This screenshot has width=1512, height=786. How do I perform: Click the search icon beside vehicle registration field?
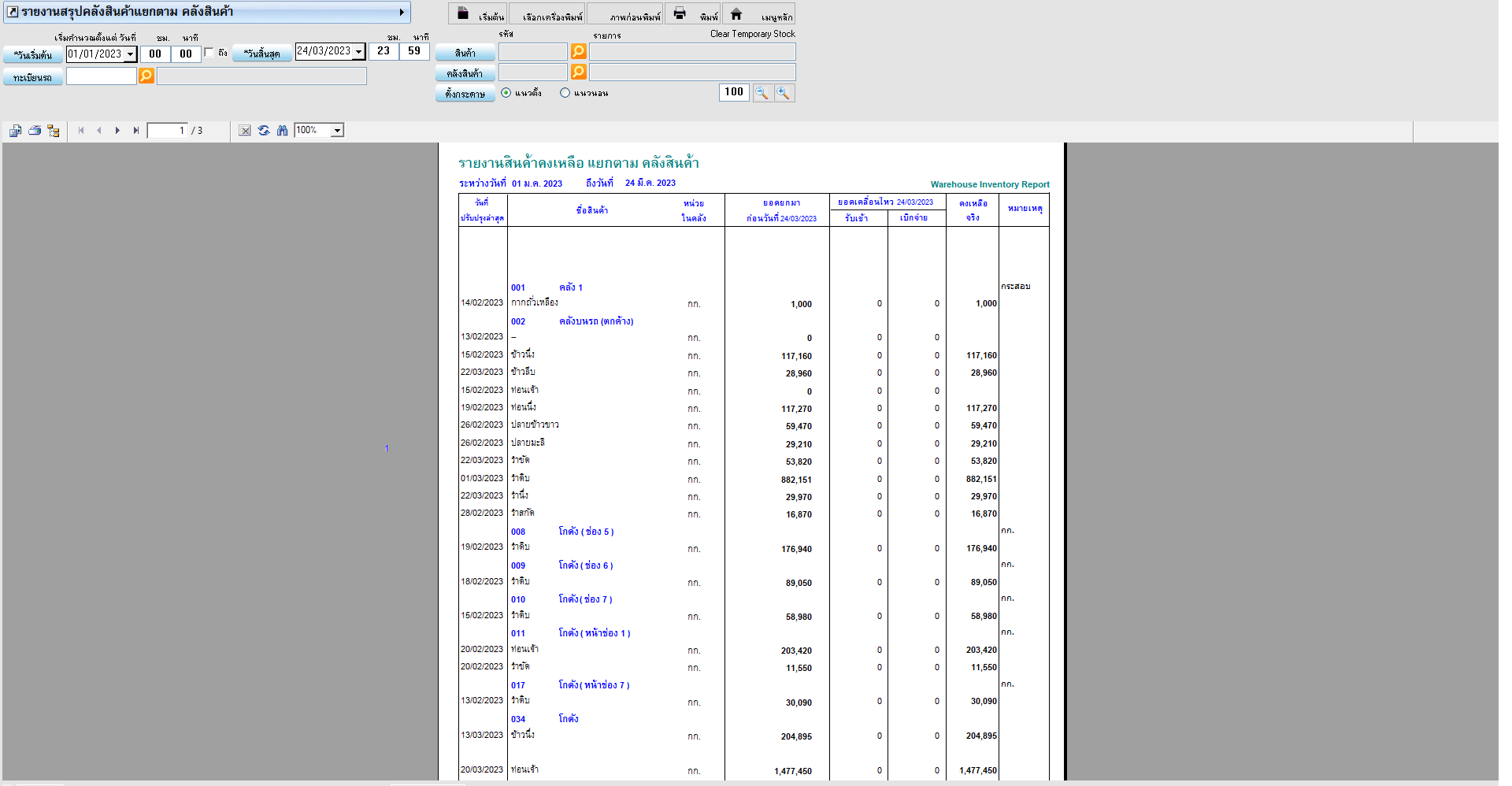[146, 76]
